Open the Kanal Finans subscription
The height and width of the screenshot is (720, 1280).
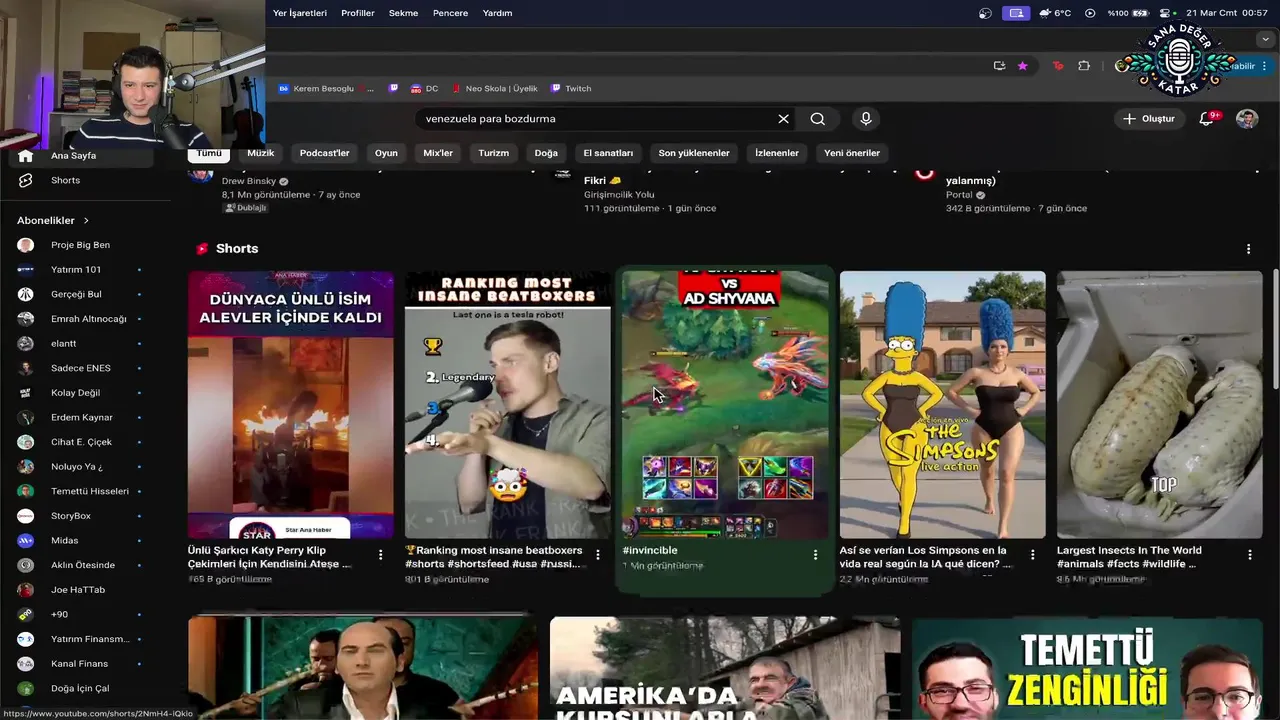point(80,664)
